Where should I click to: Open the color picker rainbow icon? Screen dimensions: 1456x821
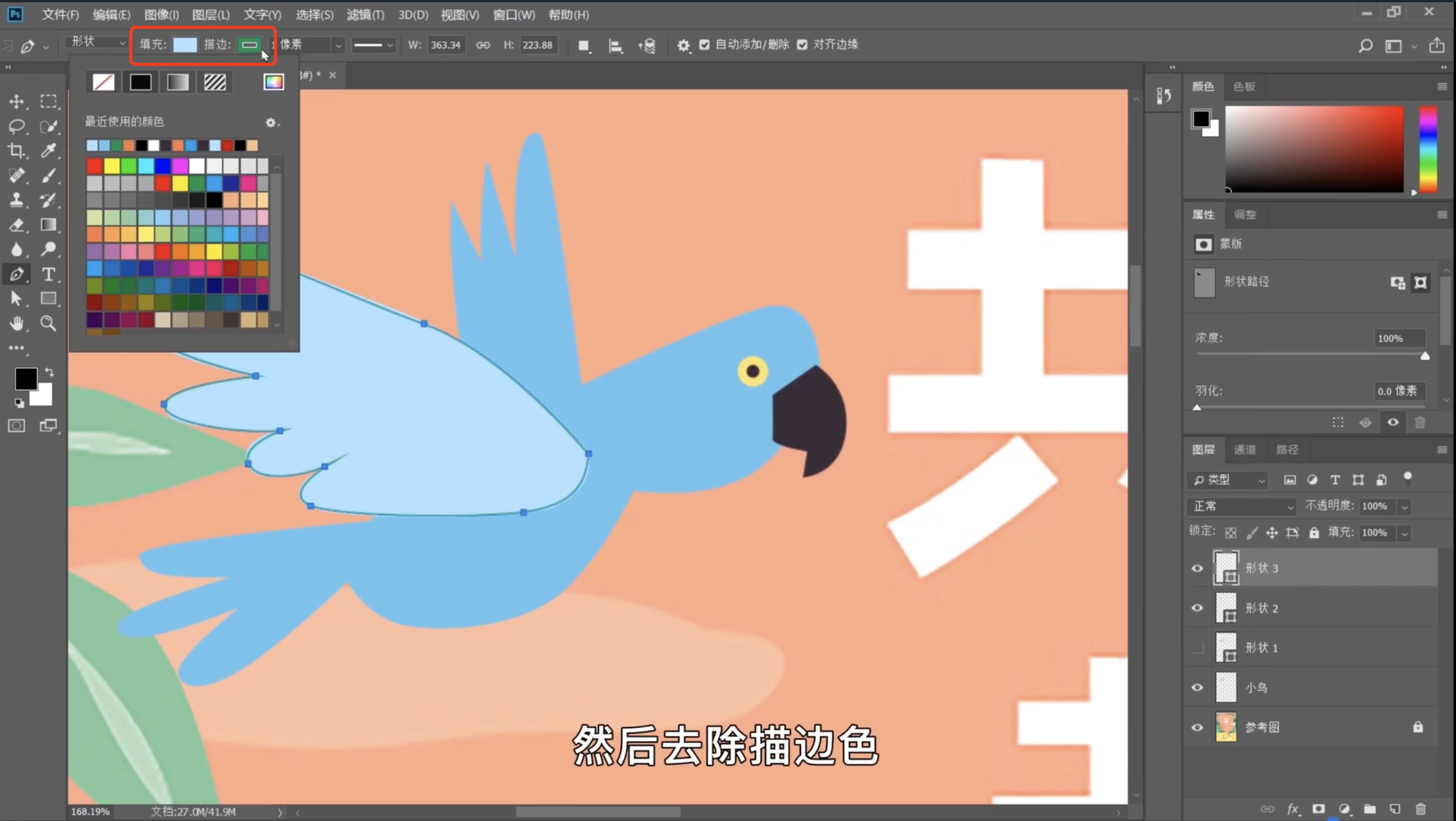pyautogui.click(x=273, y=82)
